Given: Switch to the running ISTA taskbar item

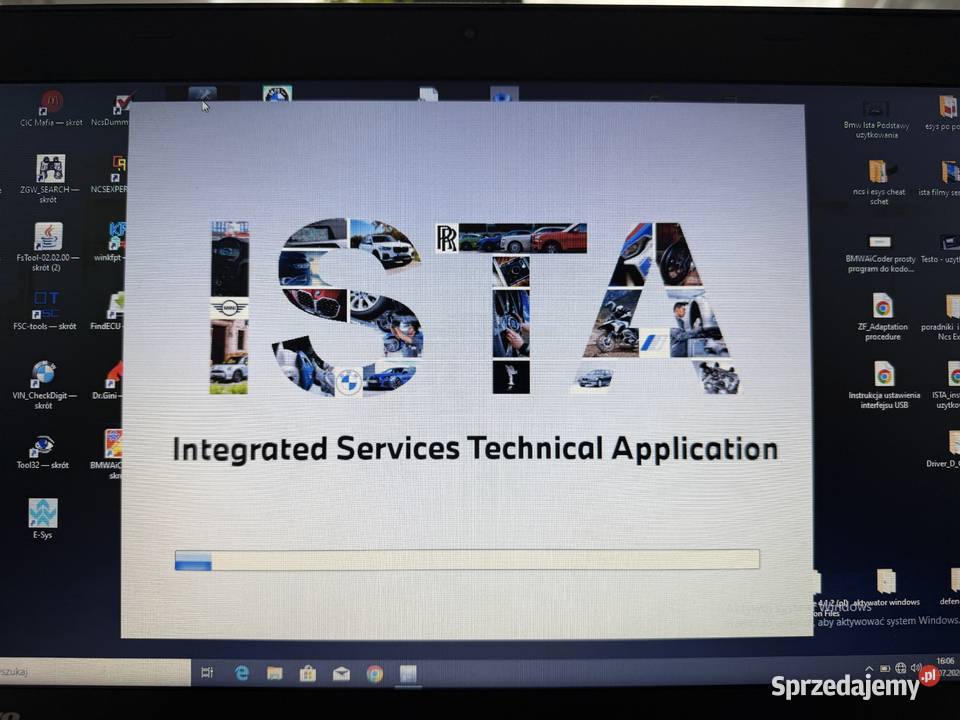Looking at the screenshot, I should point(408,674).
